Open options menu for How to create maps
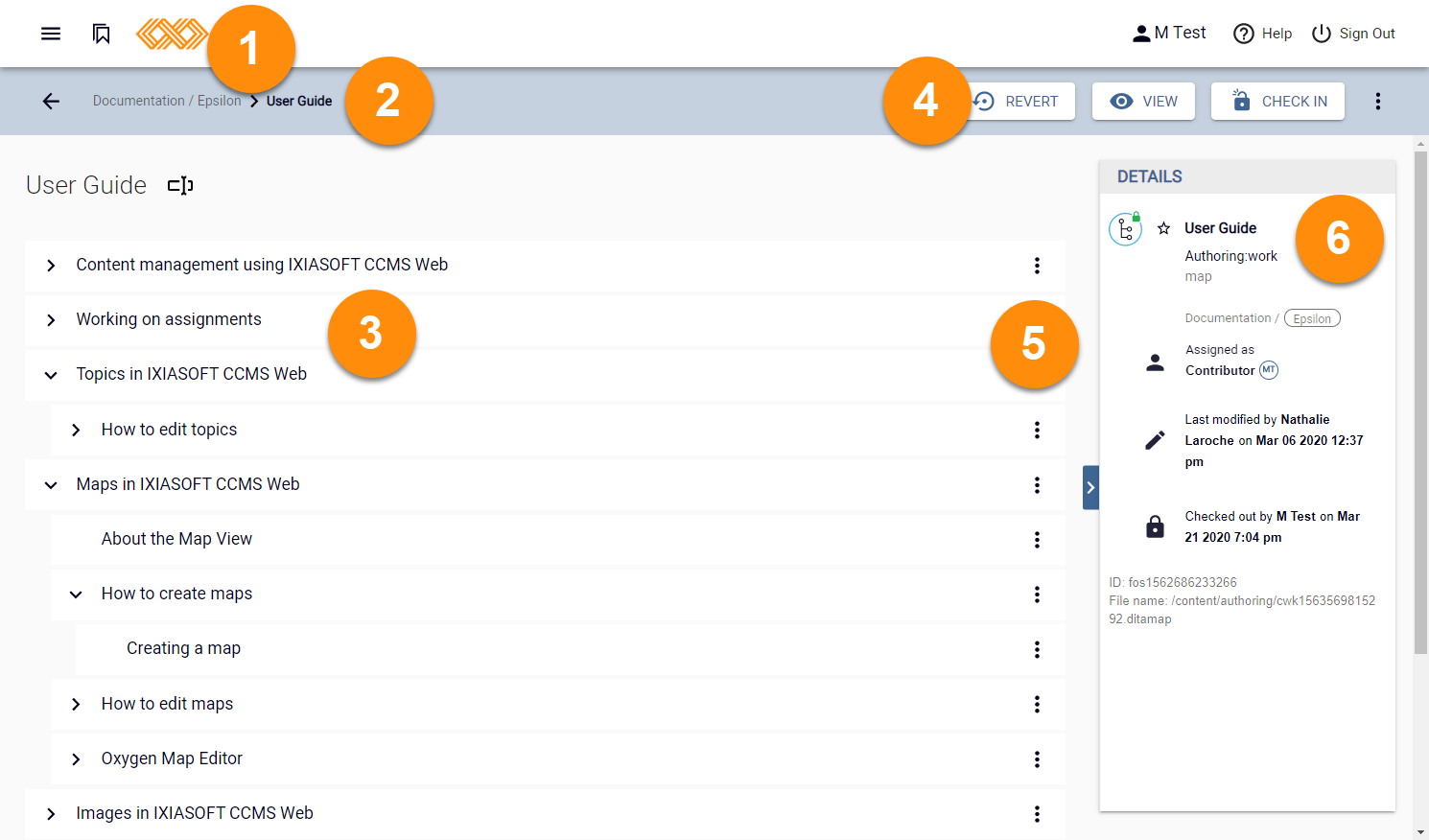The width and height of the screenshot is (1429, 840). (1037, 595)
